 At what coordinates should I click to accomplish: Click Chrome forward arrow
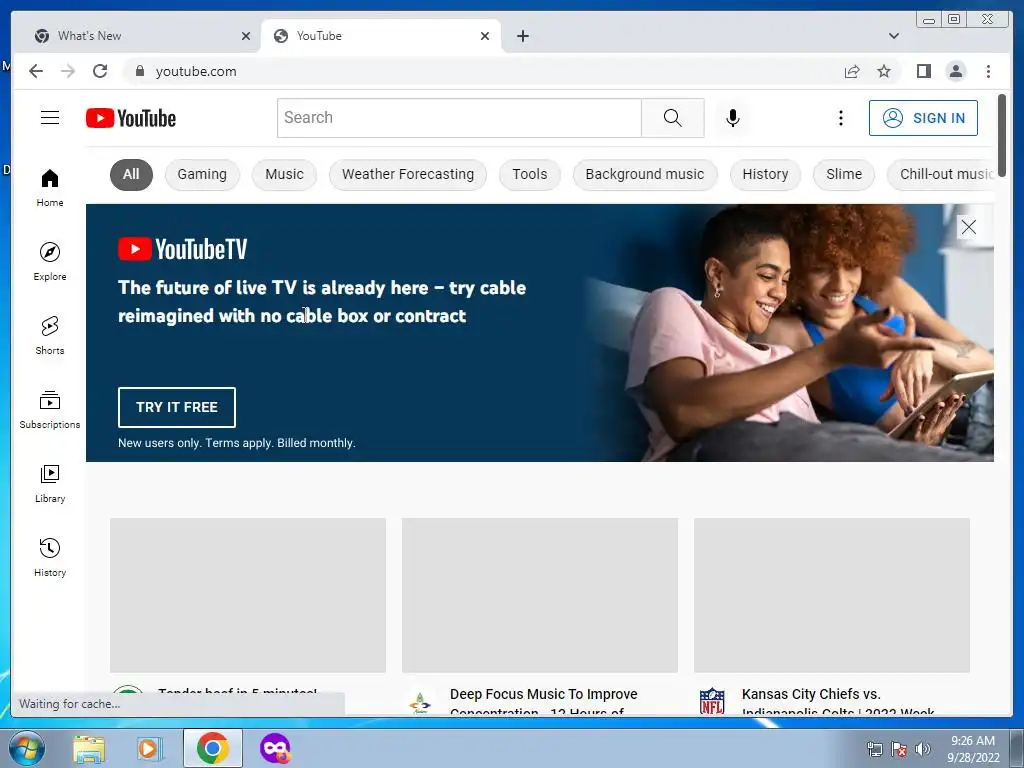point(68,71)
